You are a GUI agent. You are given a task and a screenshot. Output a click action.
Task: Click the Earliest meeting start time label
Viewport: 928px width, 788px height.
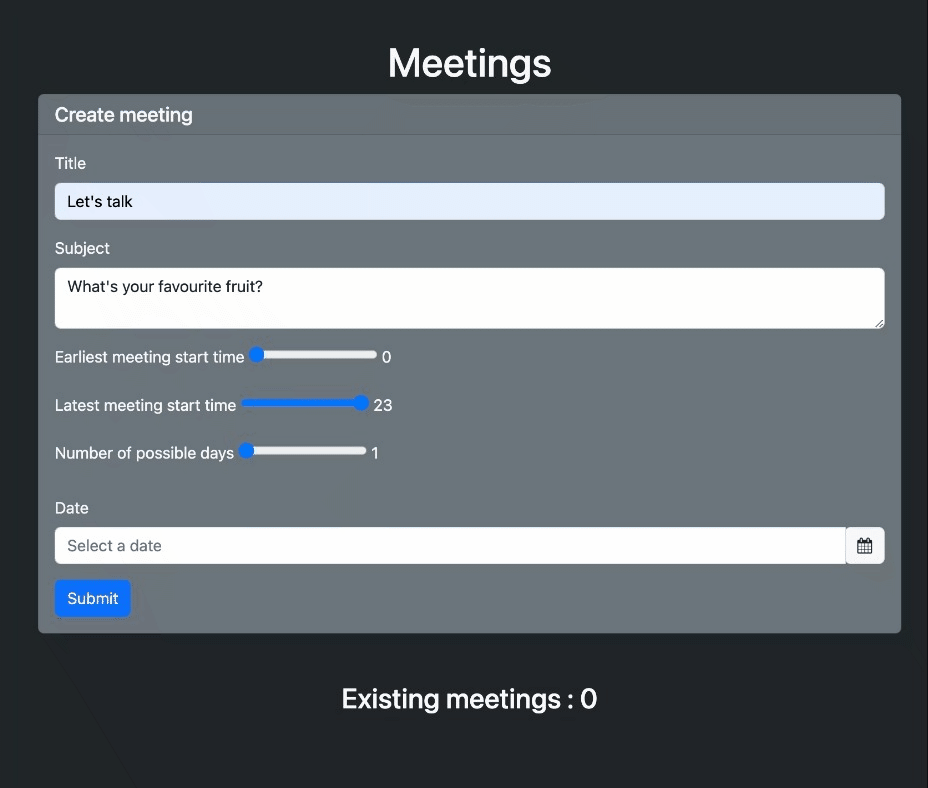(x=149, y=357)
